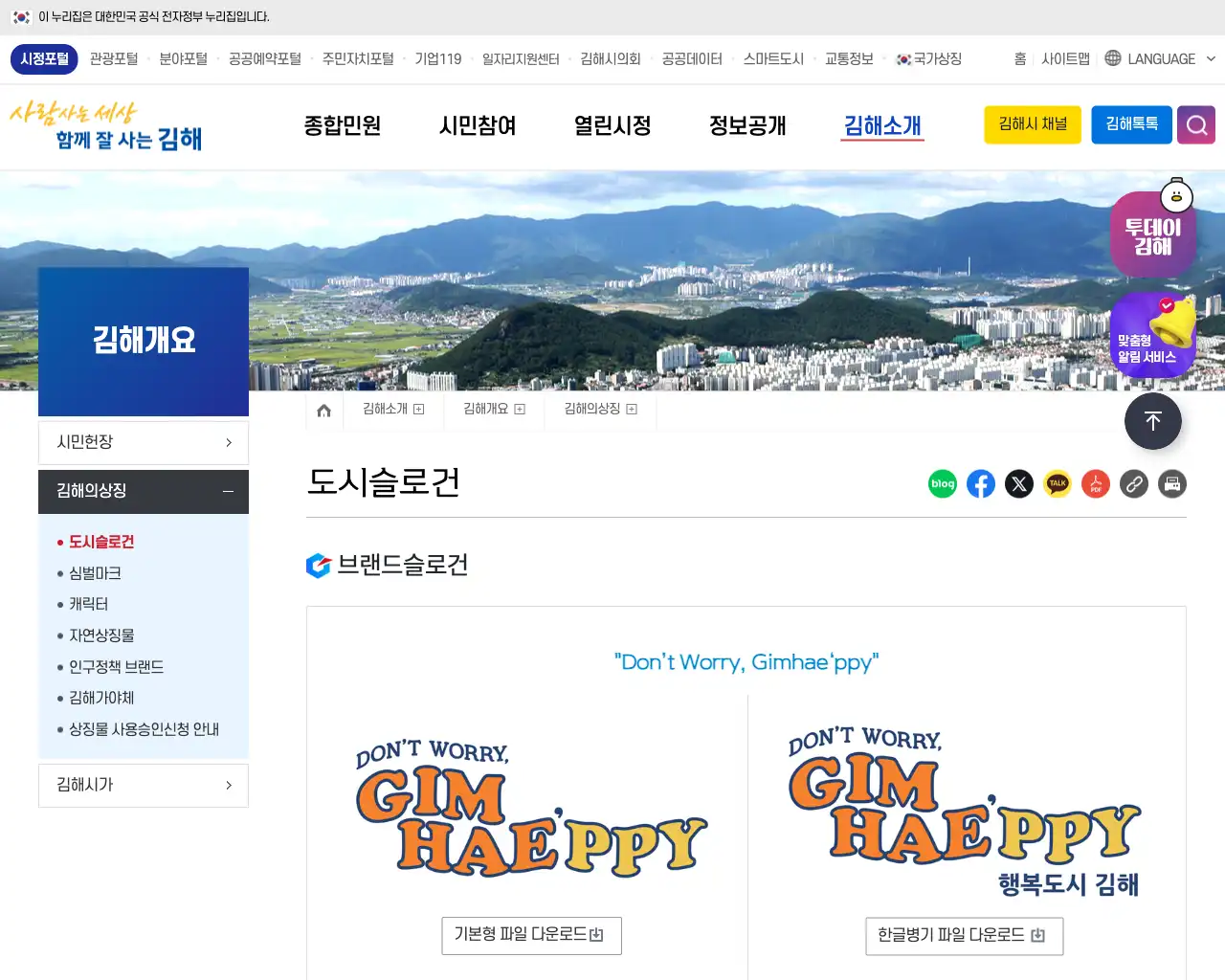This screenshot has width=1225, height=980.
Task: Click the 행복도시 김해 logo image
Action: tap(964, 812)
